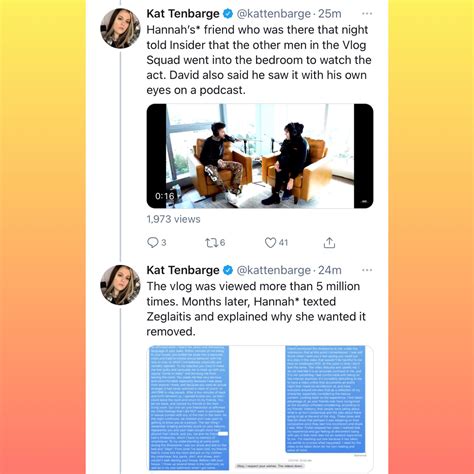
Task: Open right text message screenshot image
Action: 325,399
